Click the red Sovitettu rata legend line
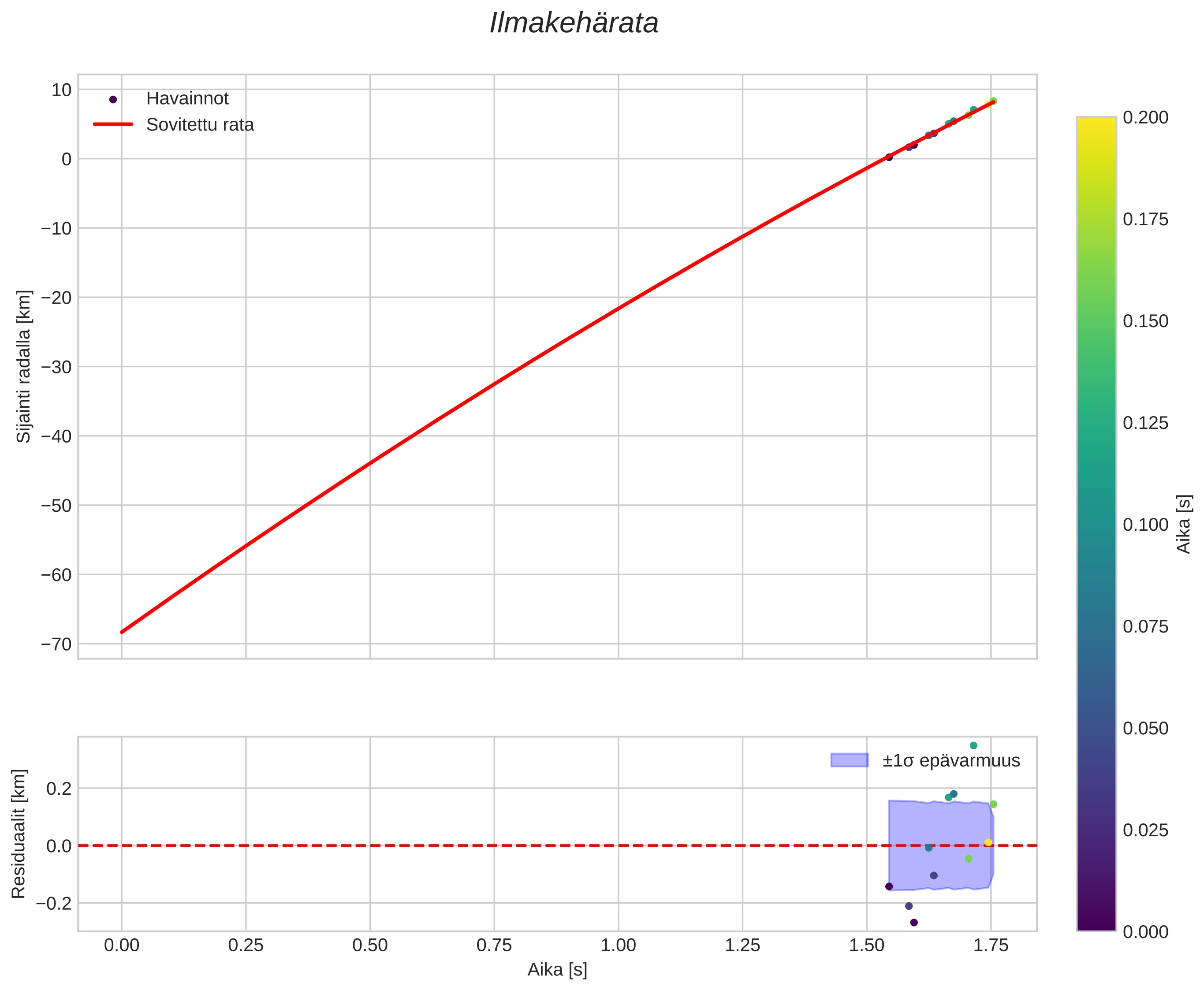1204x990 pixels. coord(113,124)
